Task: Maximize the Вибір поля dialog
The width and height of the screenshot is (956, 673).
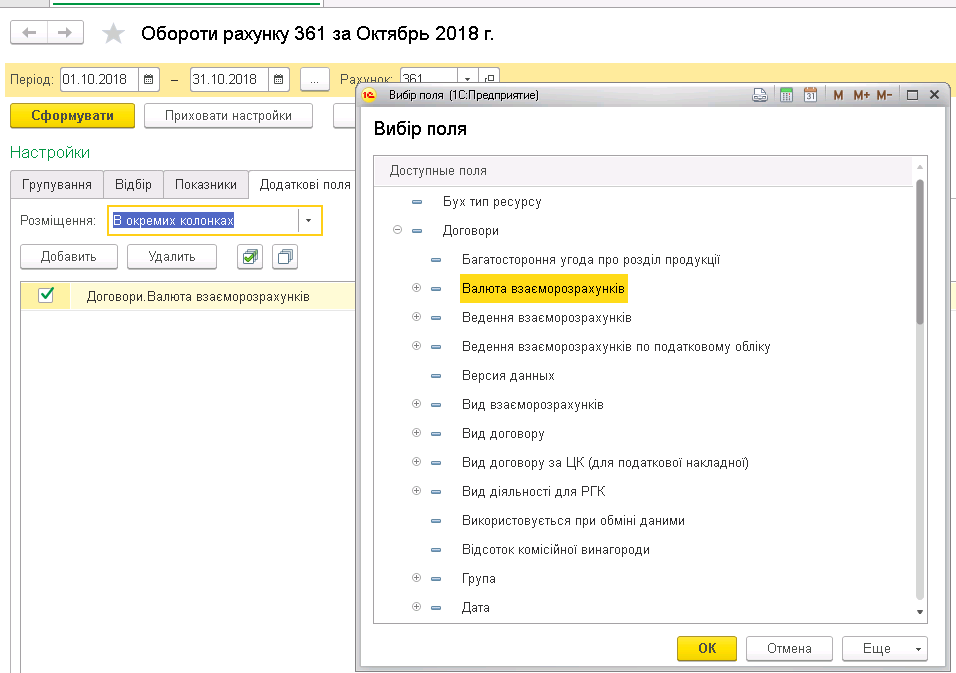Action: point(913,95)
